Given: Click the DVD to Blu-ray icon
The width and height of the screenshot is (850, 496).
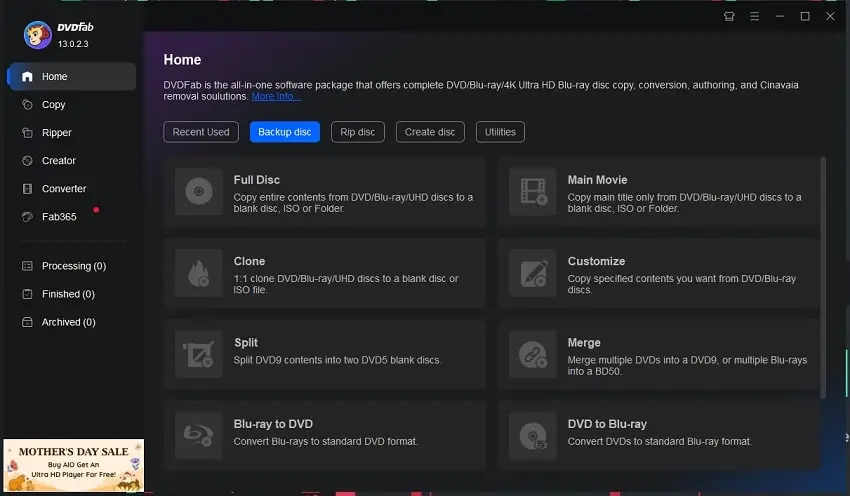Looking at the screenshot, I should [x=533, y=435].
